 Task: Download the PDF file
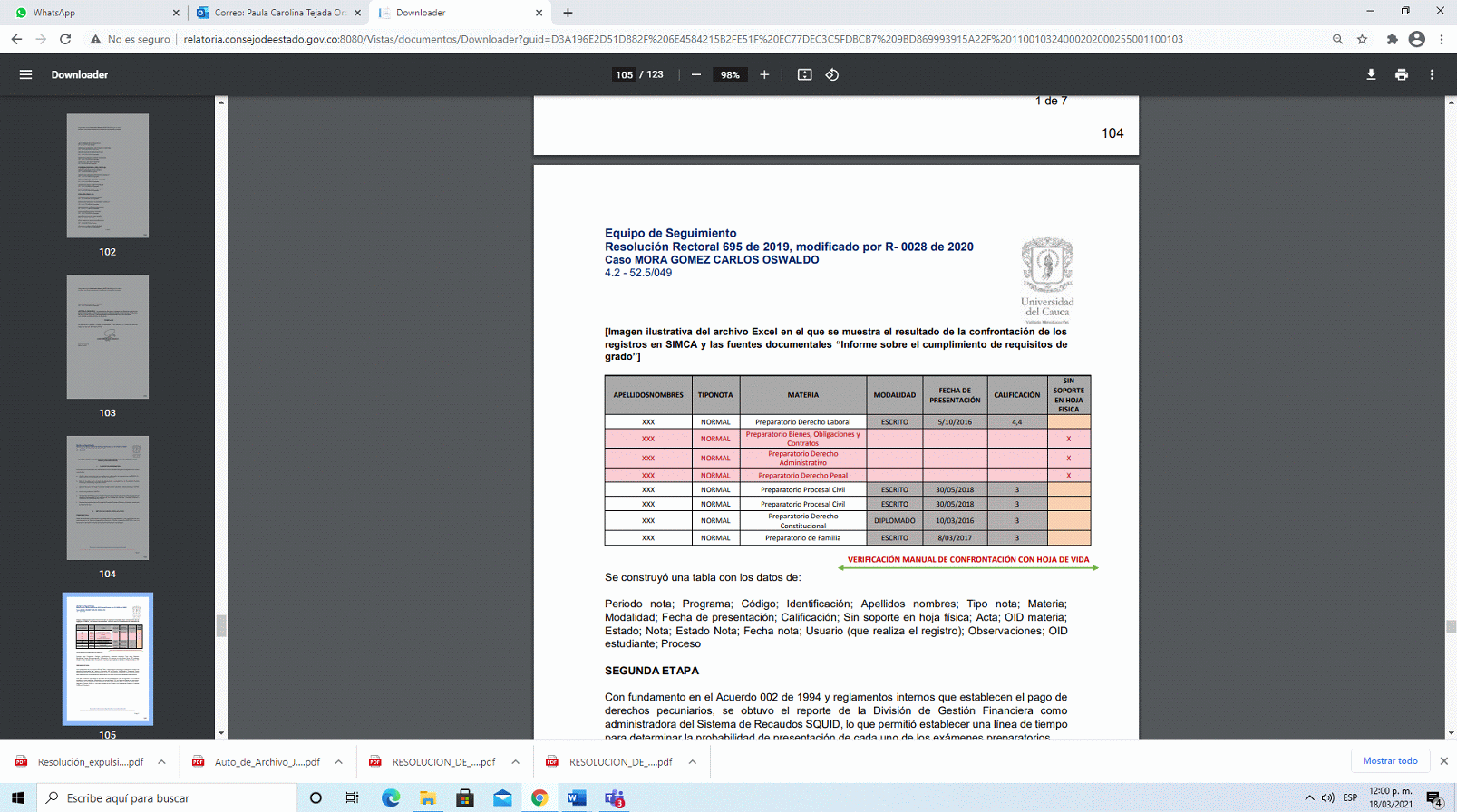point(1371,74)
